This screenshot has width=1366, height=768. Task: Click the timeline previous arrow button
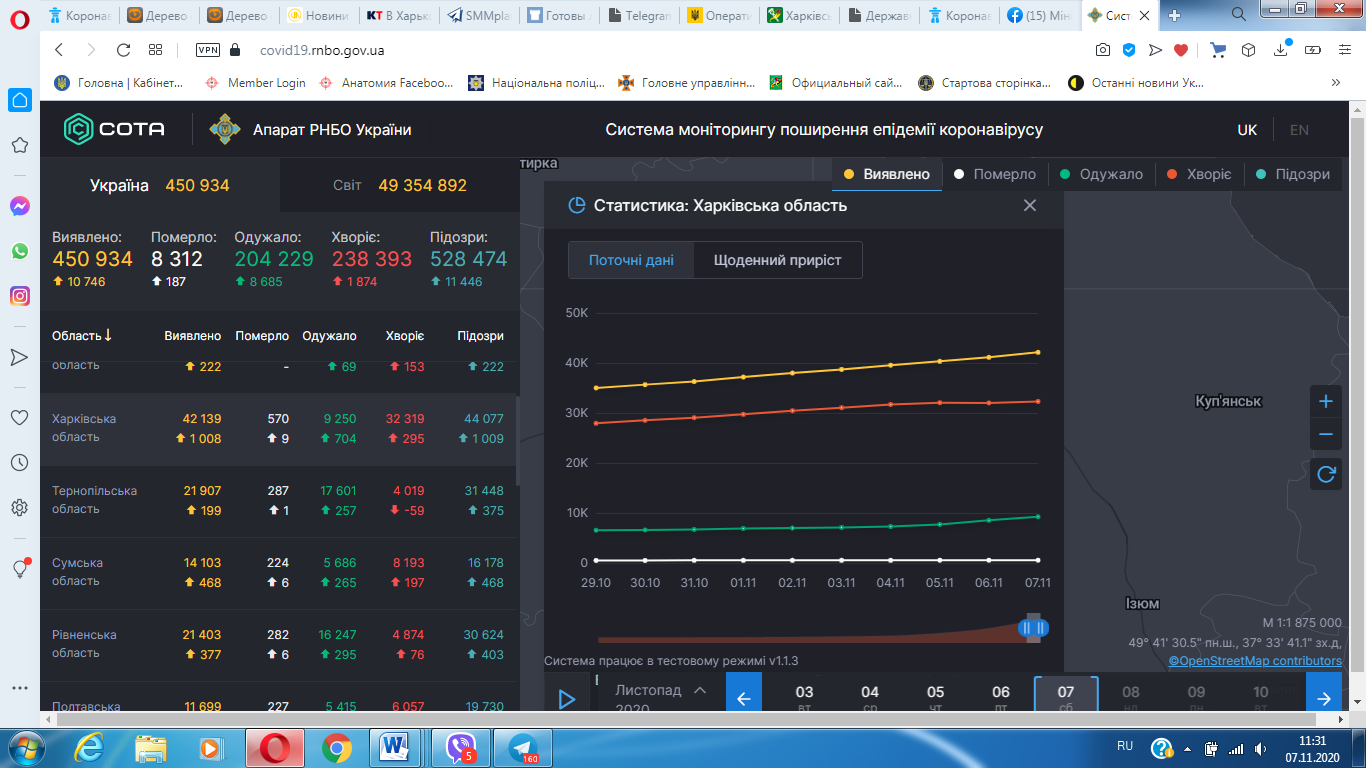coord(743,698)
